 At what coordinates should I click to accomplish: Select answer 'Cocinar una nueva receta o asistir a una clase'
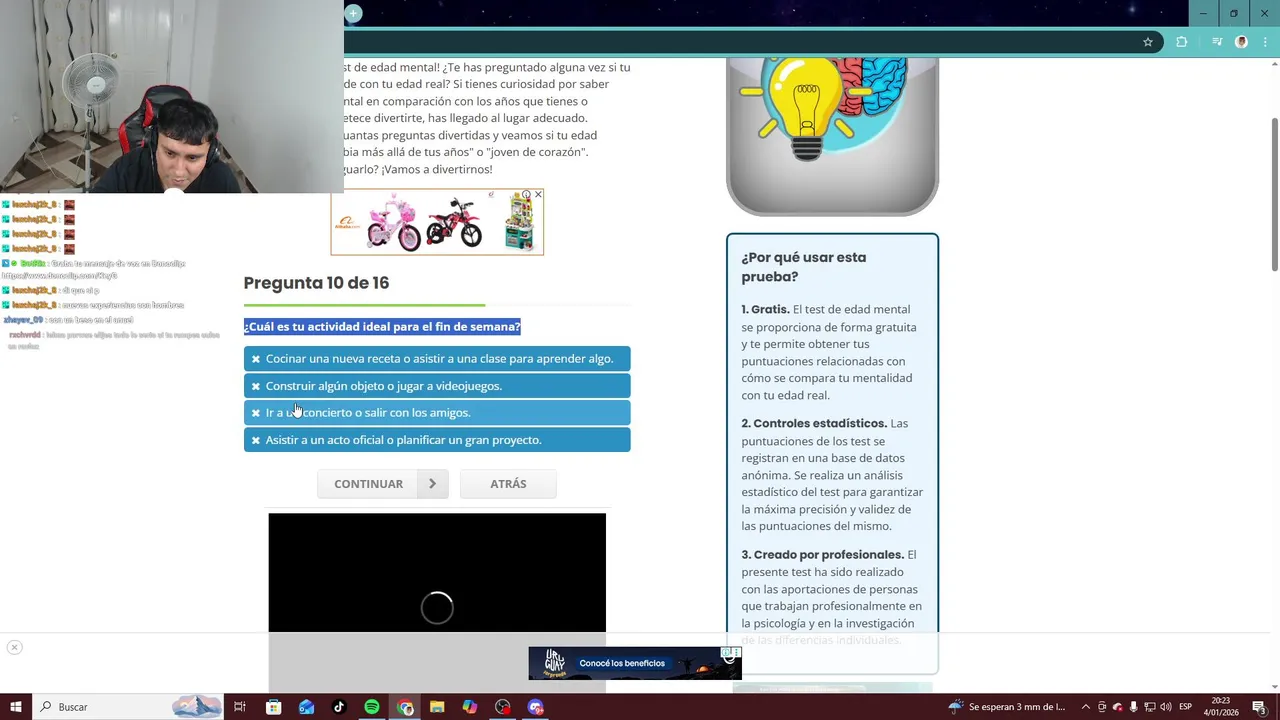(437, 358)
